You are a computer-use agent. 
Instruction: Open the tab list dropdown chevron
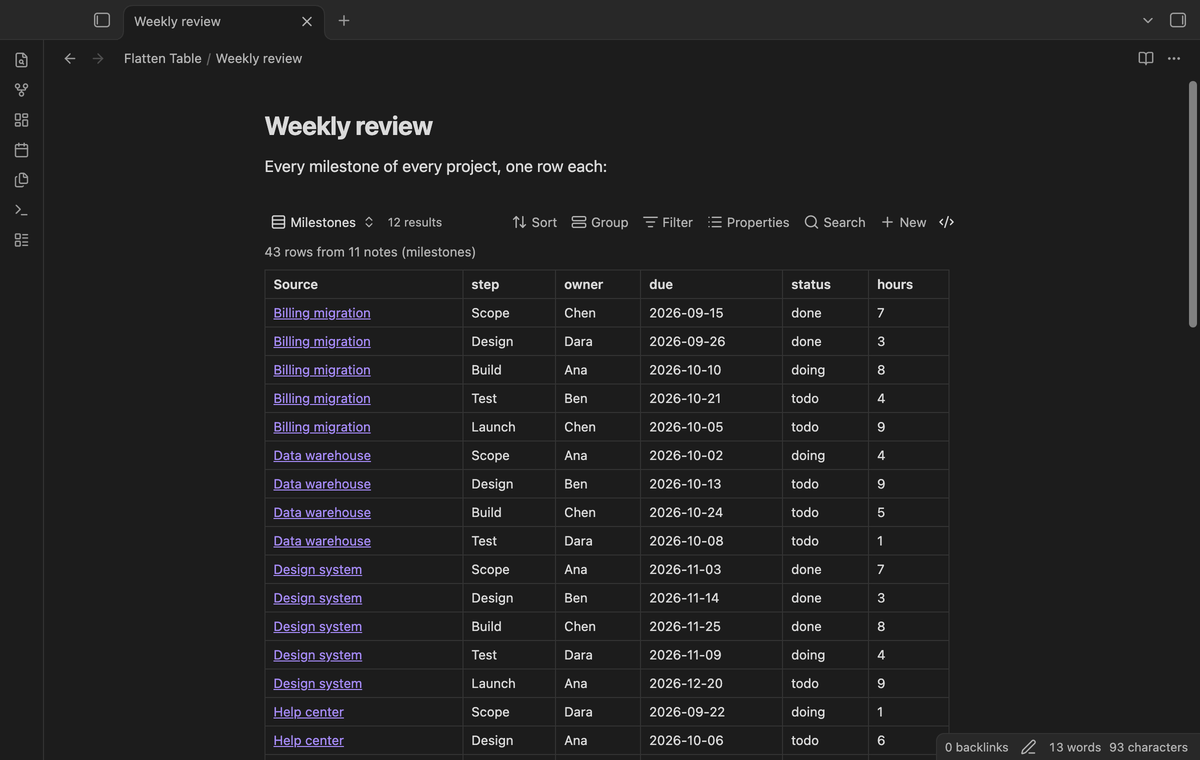pos(1148,20)
